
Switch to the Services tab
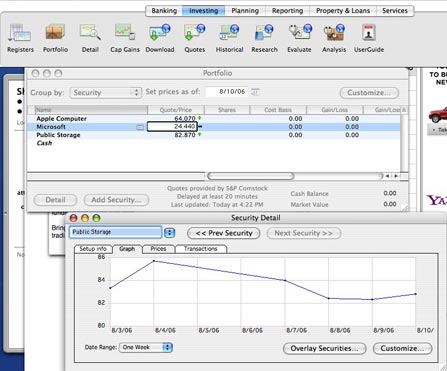(395, 11)
